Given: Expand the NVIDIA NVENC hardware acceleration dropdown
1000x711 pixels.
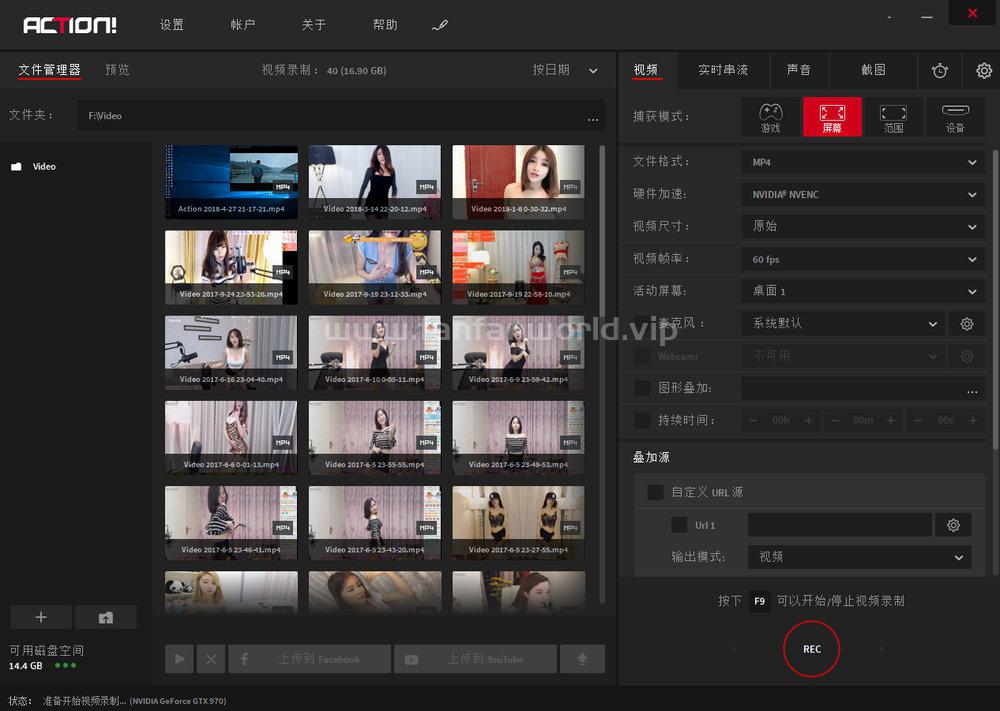Looking at the screenshot, I should click(x=863, y=194).
